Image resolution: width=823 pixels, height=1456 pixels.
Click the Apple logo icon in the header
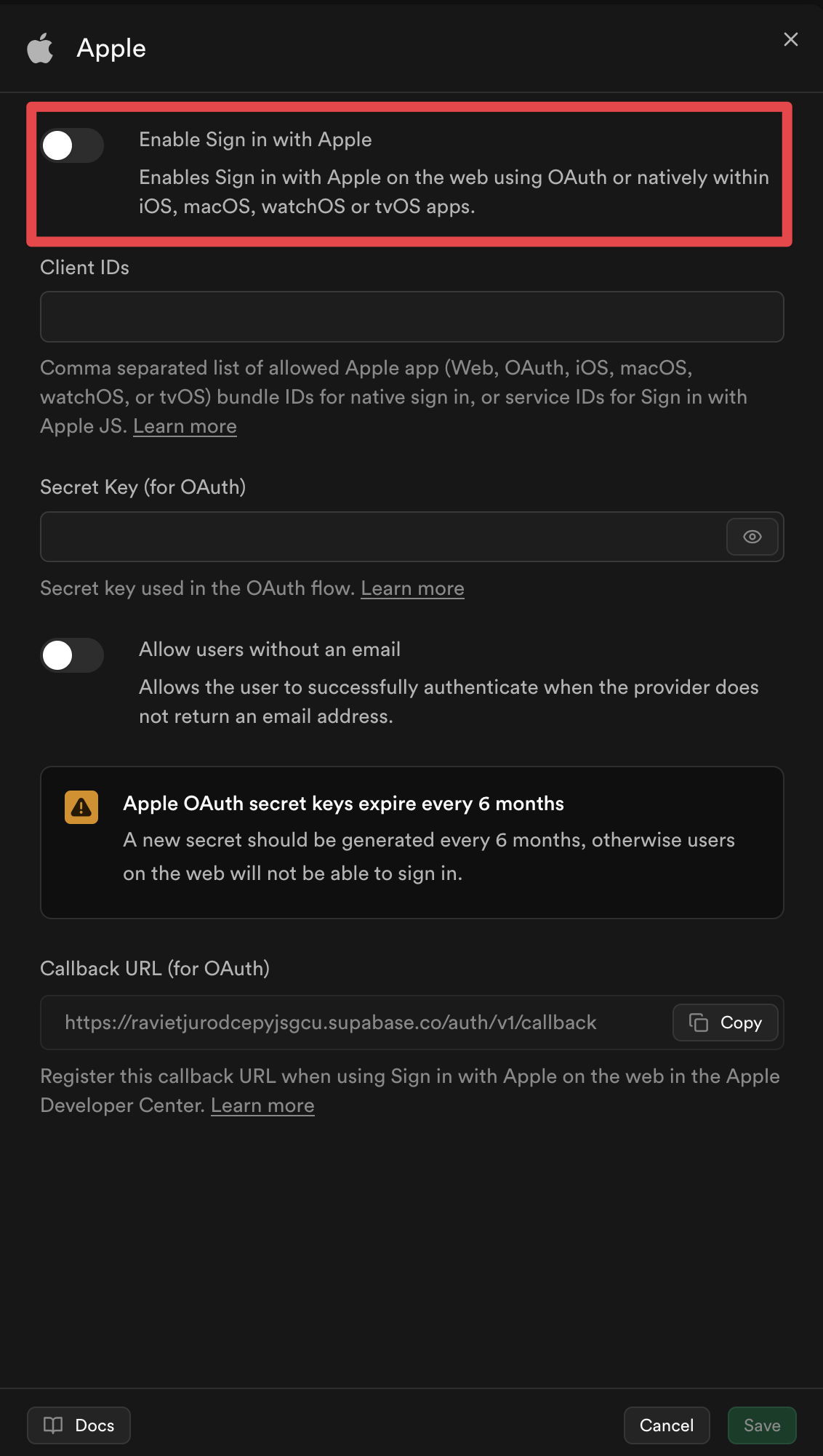tap(40, 48)
